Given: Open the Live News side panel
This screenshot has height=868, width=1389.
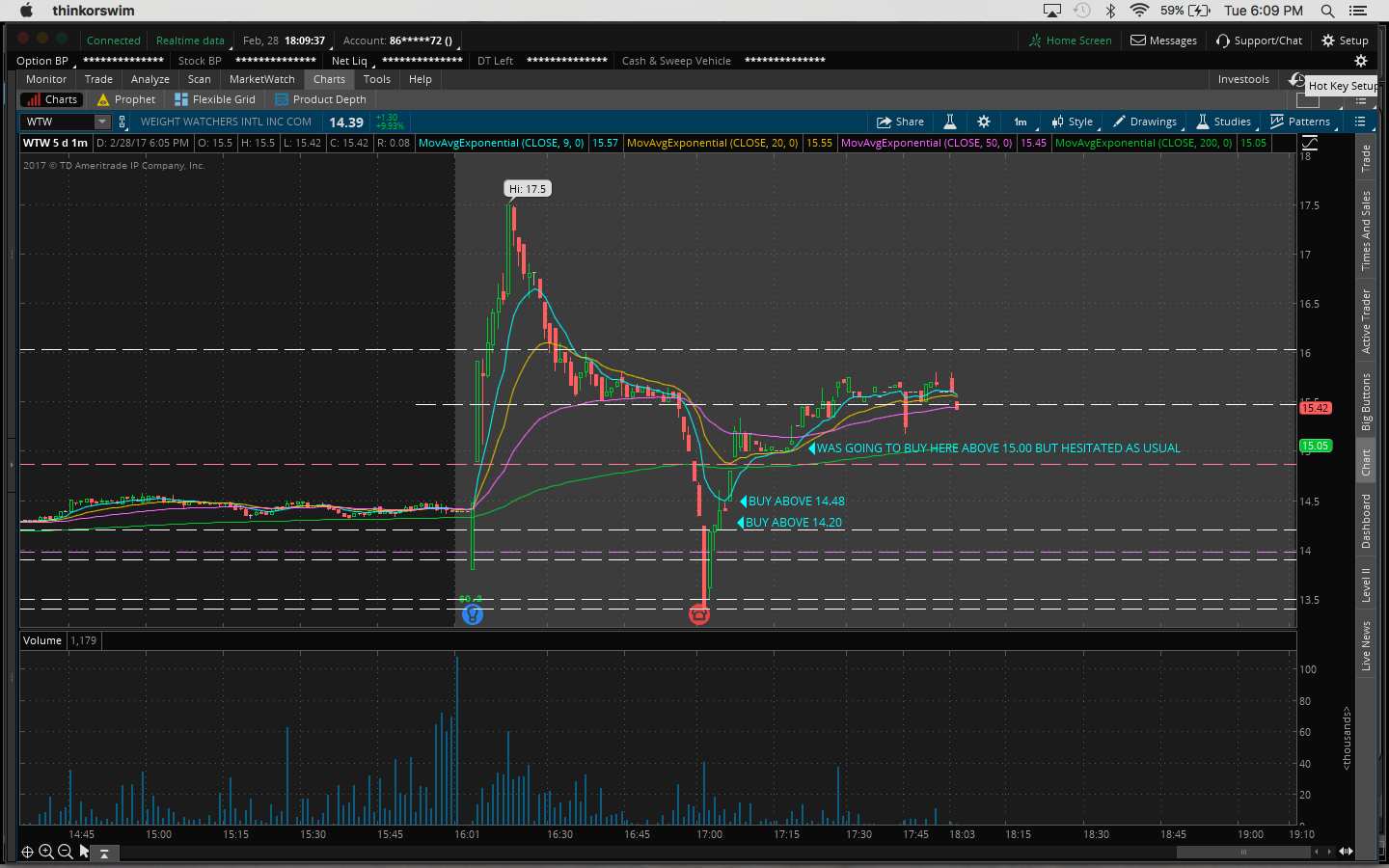Looking at the screenshot, I should [x=1366, y=646].
